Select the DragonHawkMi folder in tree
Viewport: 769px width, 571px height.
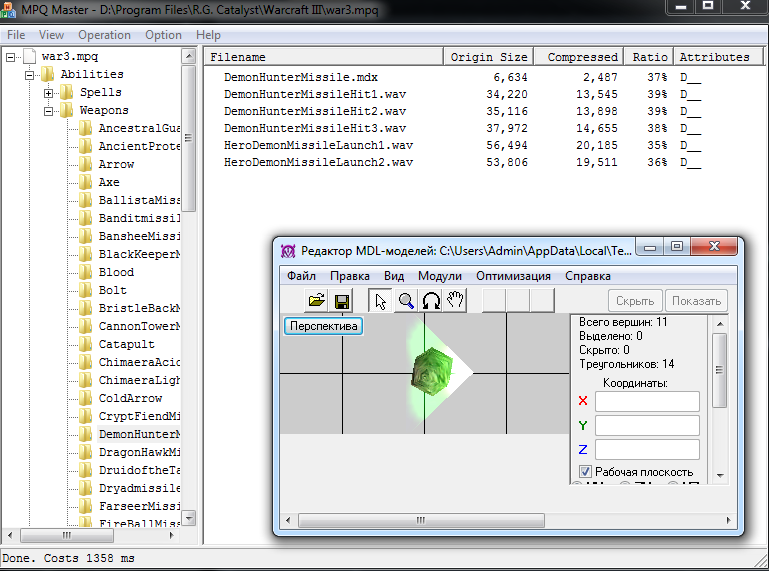(139, 452)
